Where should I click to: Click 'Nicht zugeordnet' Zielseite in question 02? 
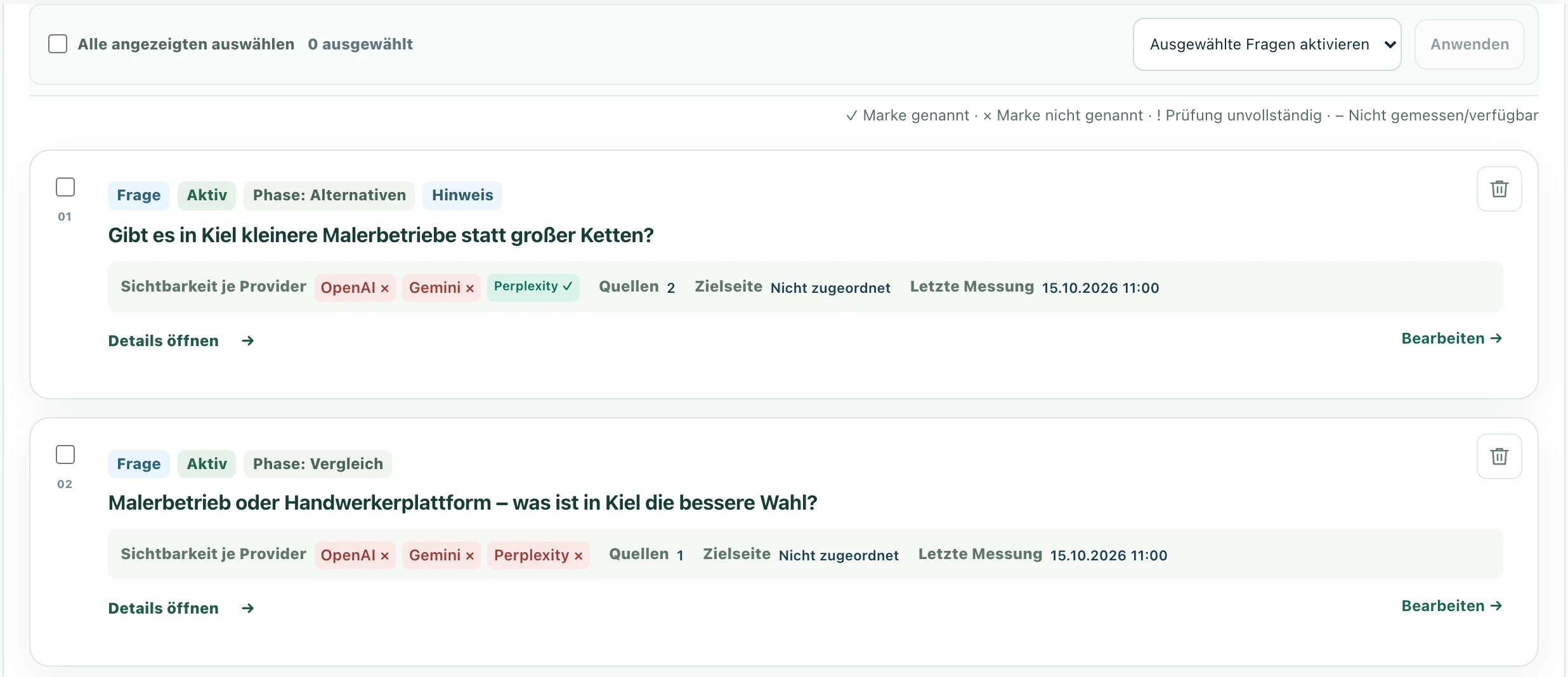click(x=839, y=555)
